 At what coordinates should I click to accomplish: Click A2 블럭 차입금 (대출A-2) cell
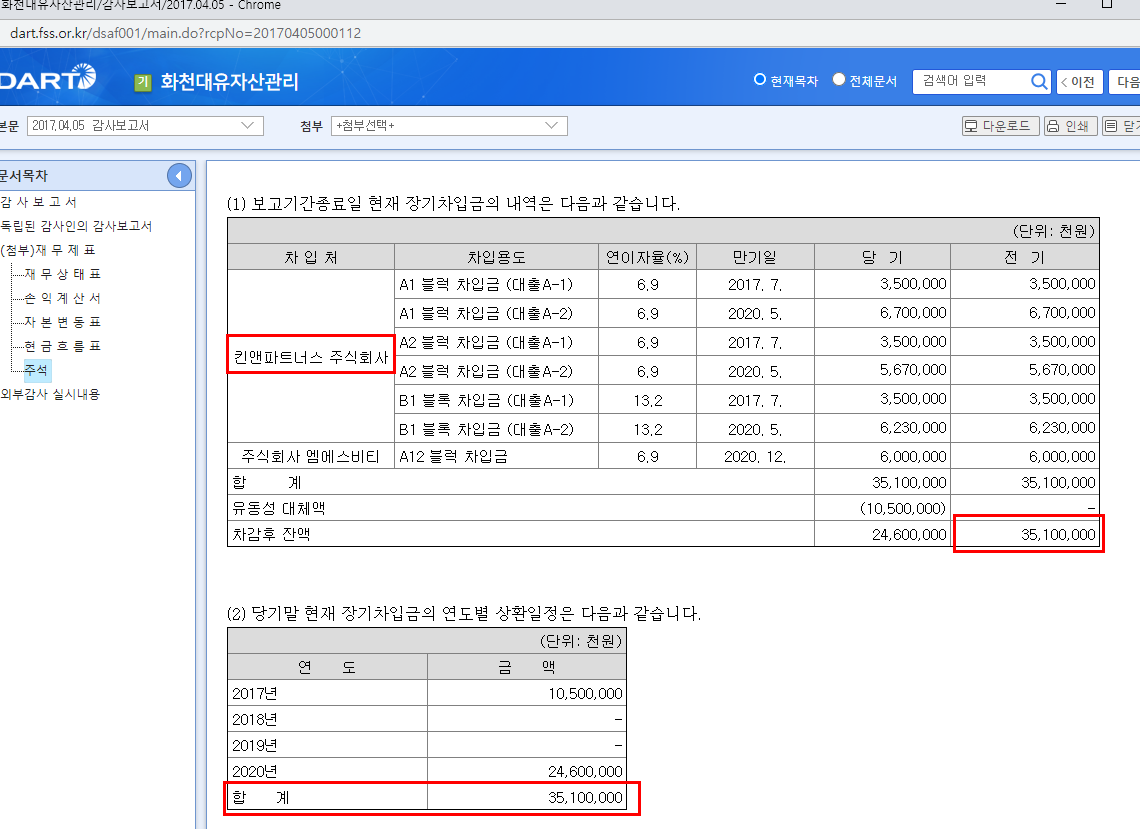497,371
